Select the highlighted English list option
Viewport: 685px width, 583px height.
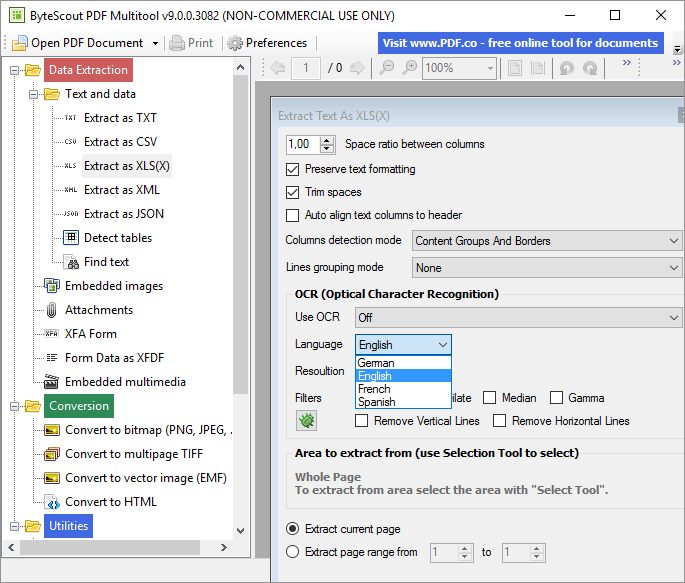coord(403,376)
